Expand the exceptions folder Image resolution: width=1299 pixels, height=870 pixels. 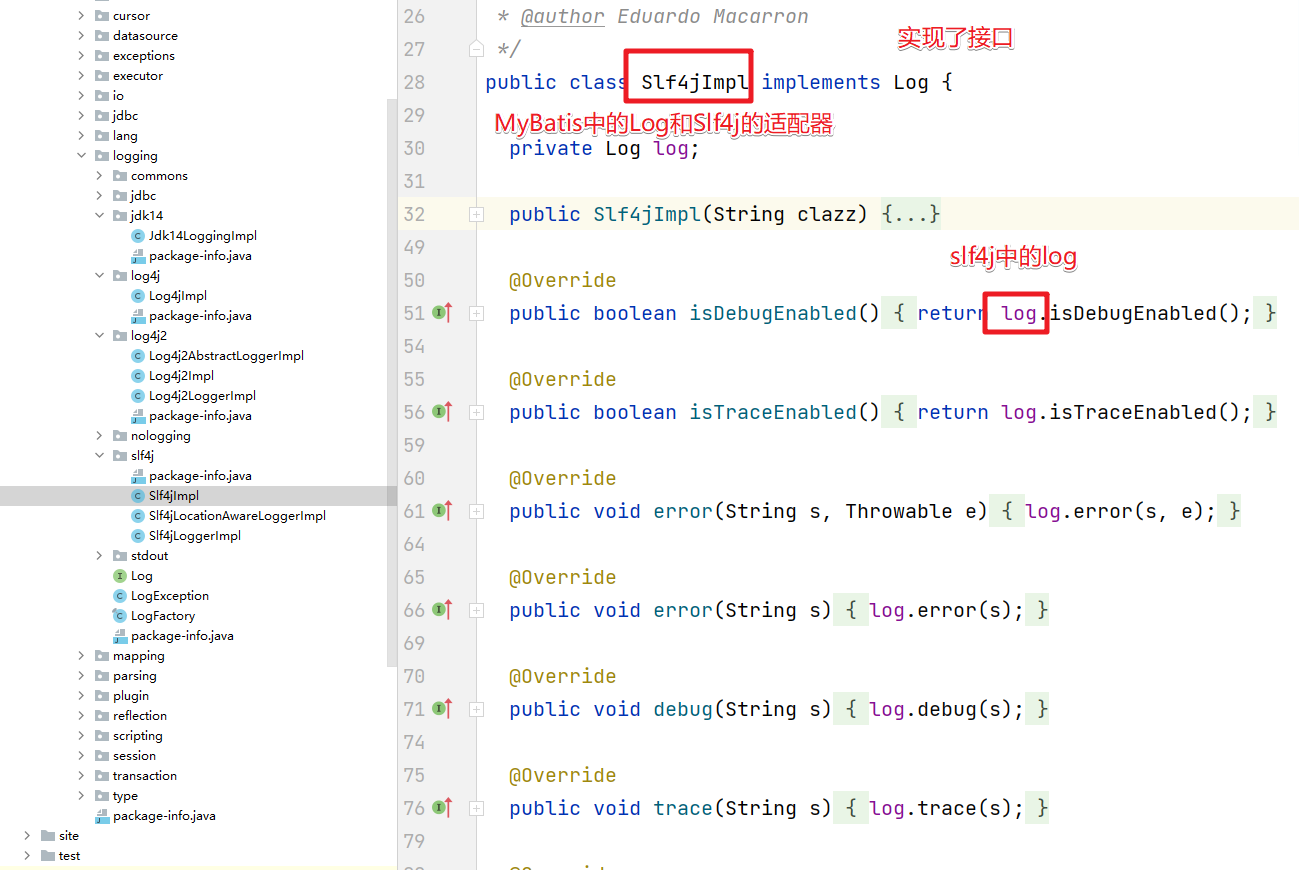82,56
